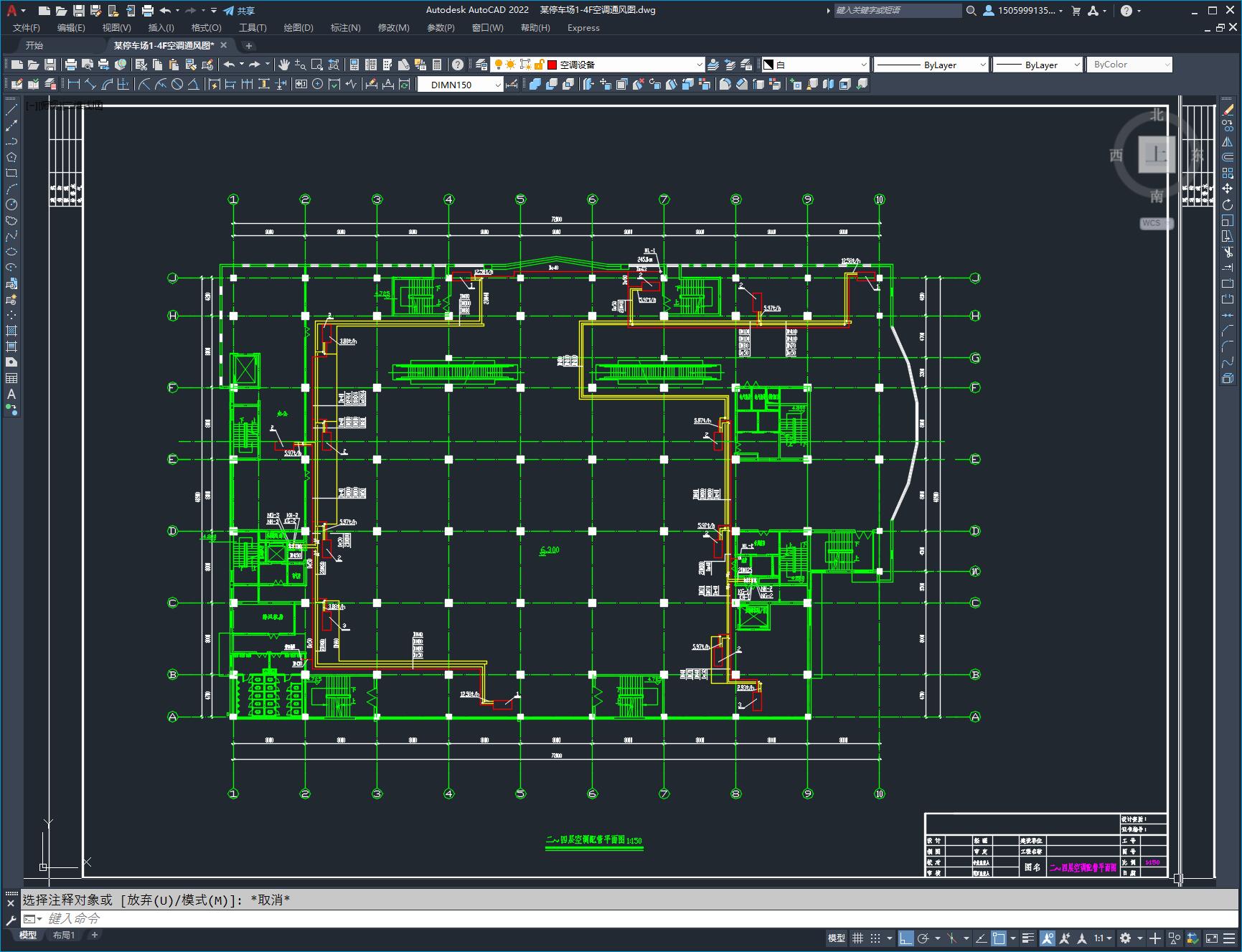Select the Rotate tool in modify toolbar

(x=1228, y=204)
